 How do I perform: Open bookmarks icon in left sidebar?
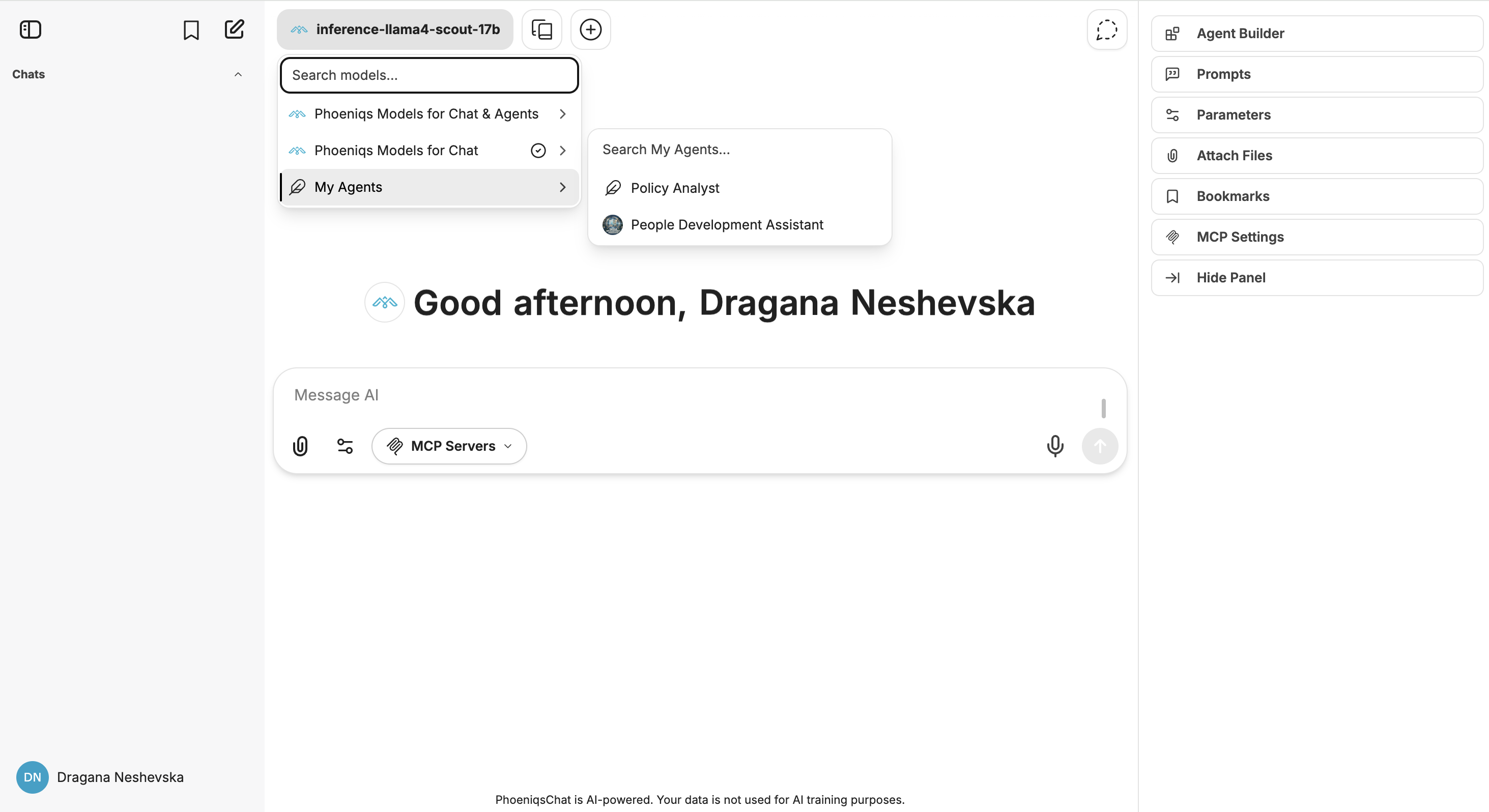pos(191,30)
